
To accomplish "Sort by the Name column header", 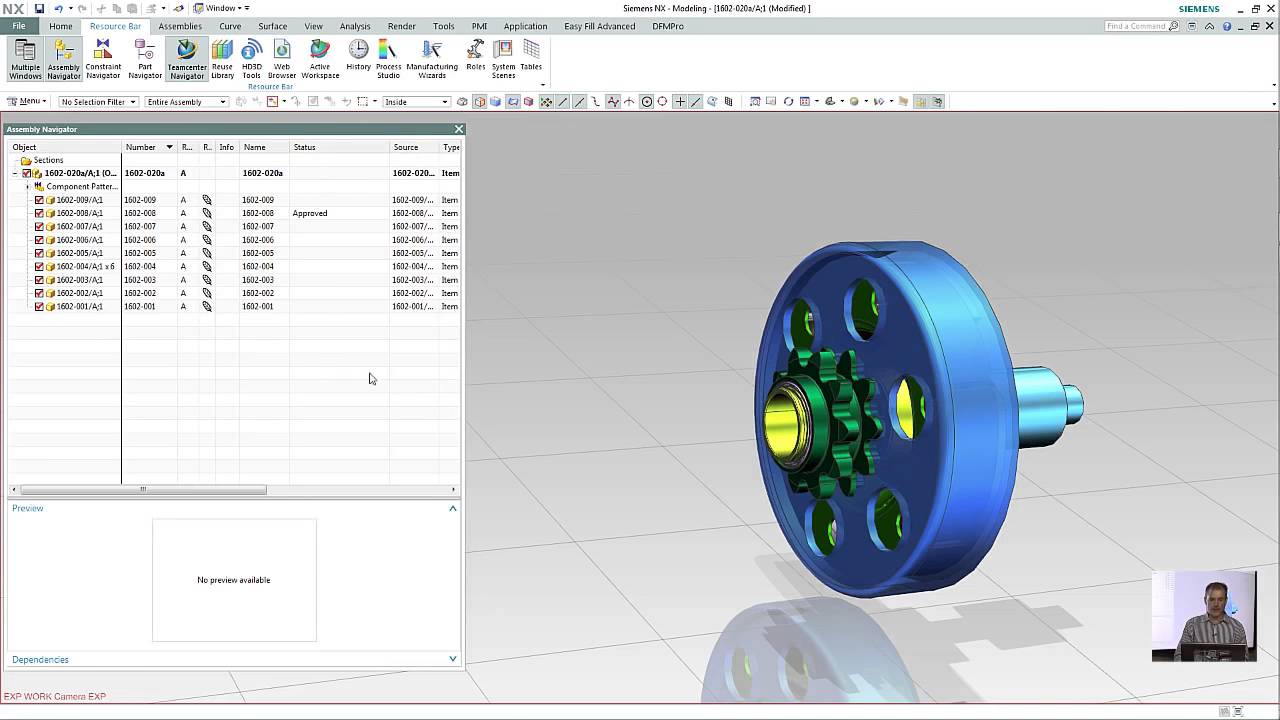I will tap(265, 147).
